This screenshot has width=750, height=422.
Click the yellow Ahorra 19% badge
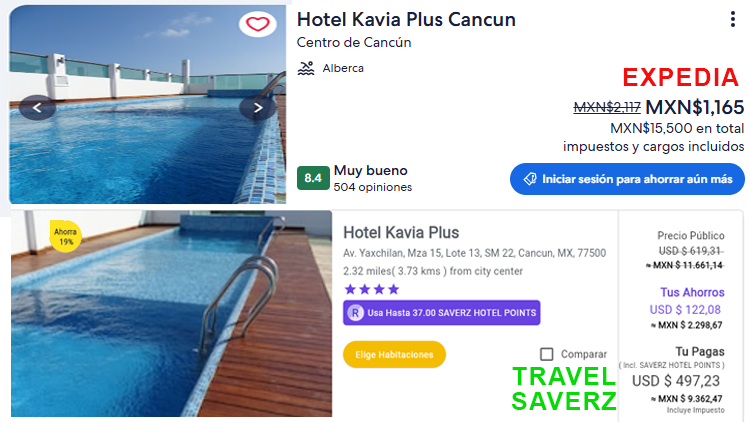(66, 236)
